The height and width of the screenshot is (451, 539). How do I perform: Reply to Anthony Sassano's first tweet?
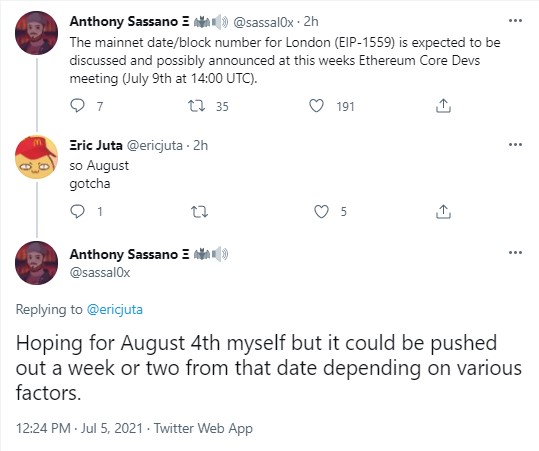click(77, 106)
